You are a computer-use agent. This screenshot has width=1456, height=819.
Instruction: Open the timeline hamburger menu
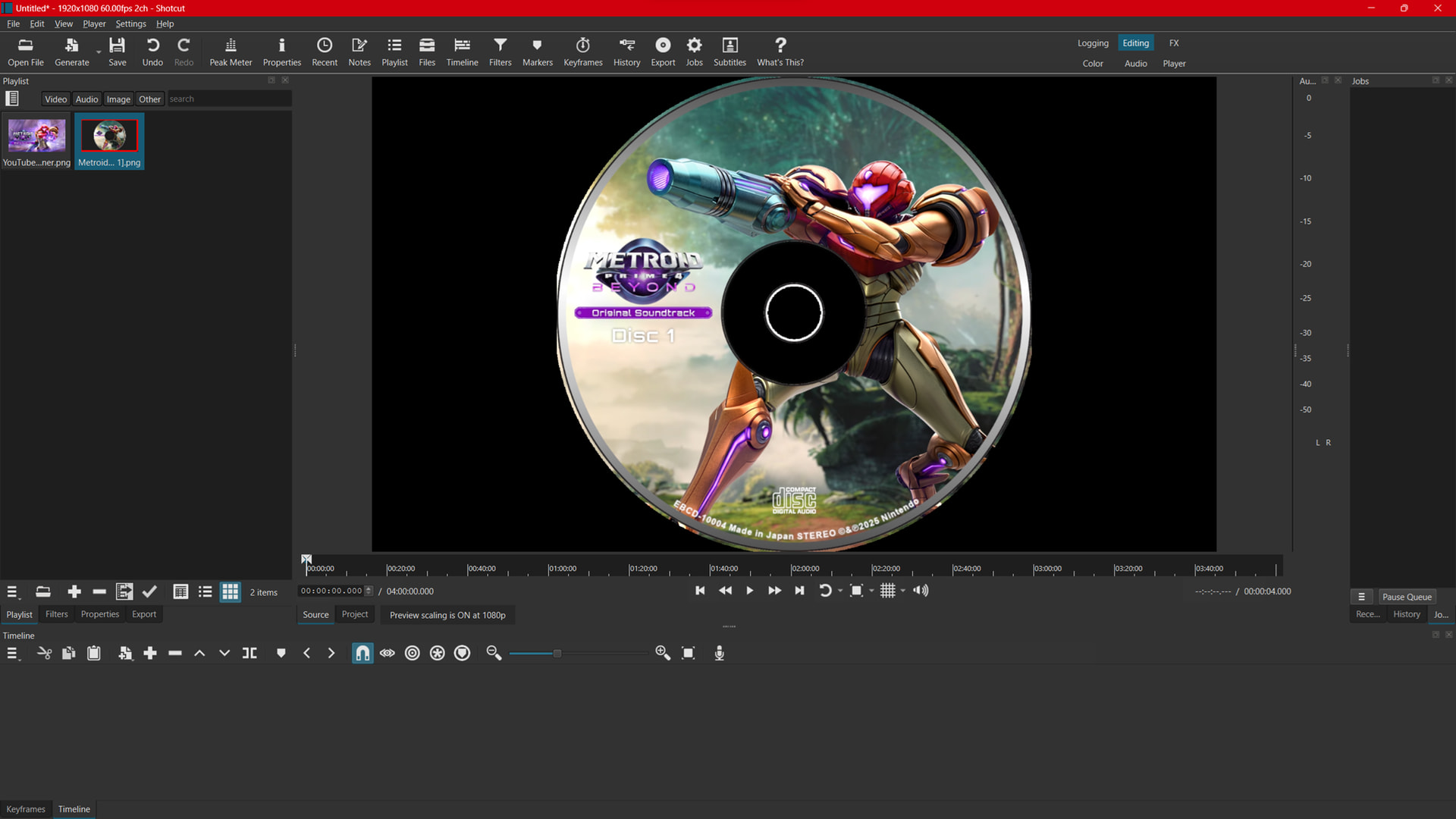(13, 653)
